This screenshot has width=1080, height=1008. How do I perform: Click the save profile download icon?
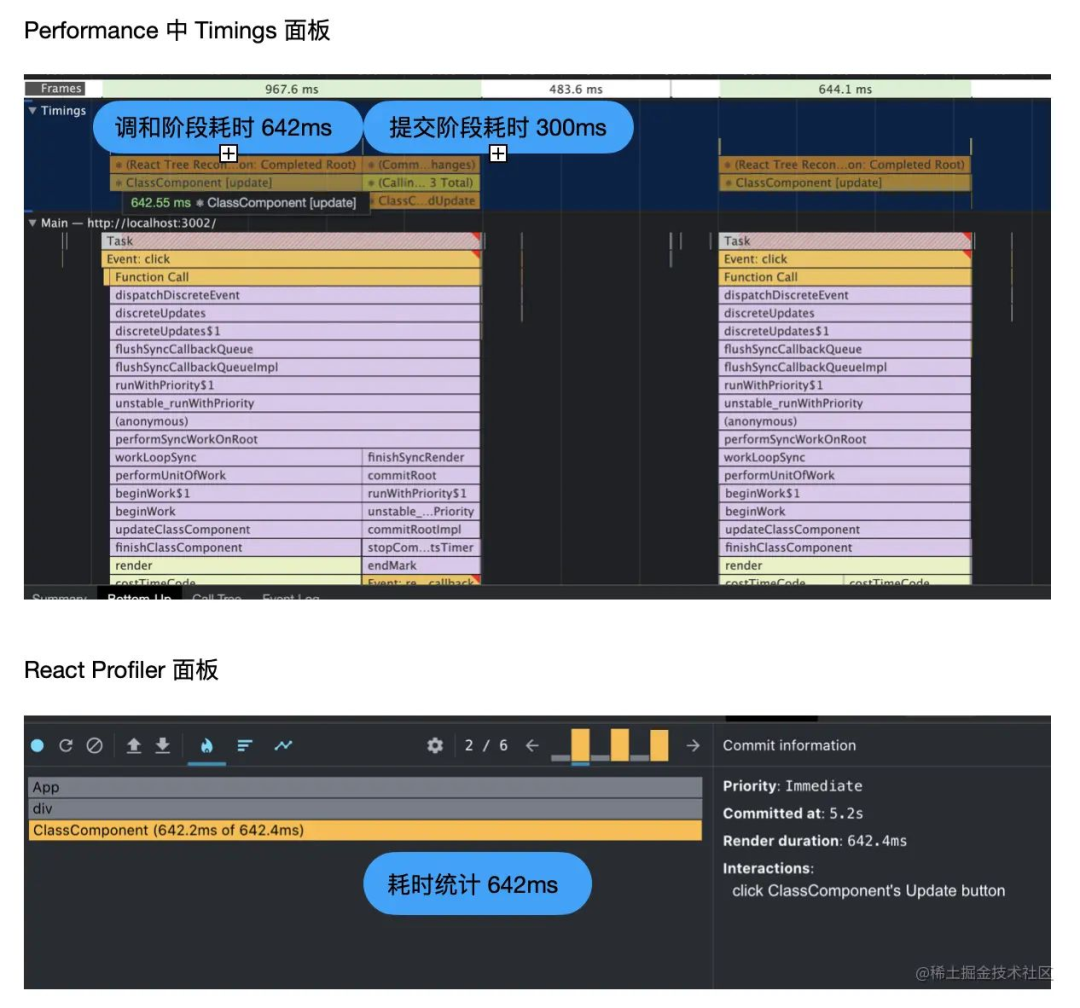(x=163, y=745)
